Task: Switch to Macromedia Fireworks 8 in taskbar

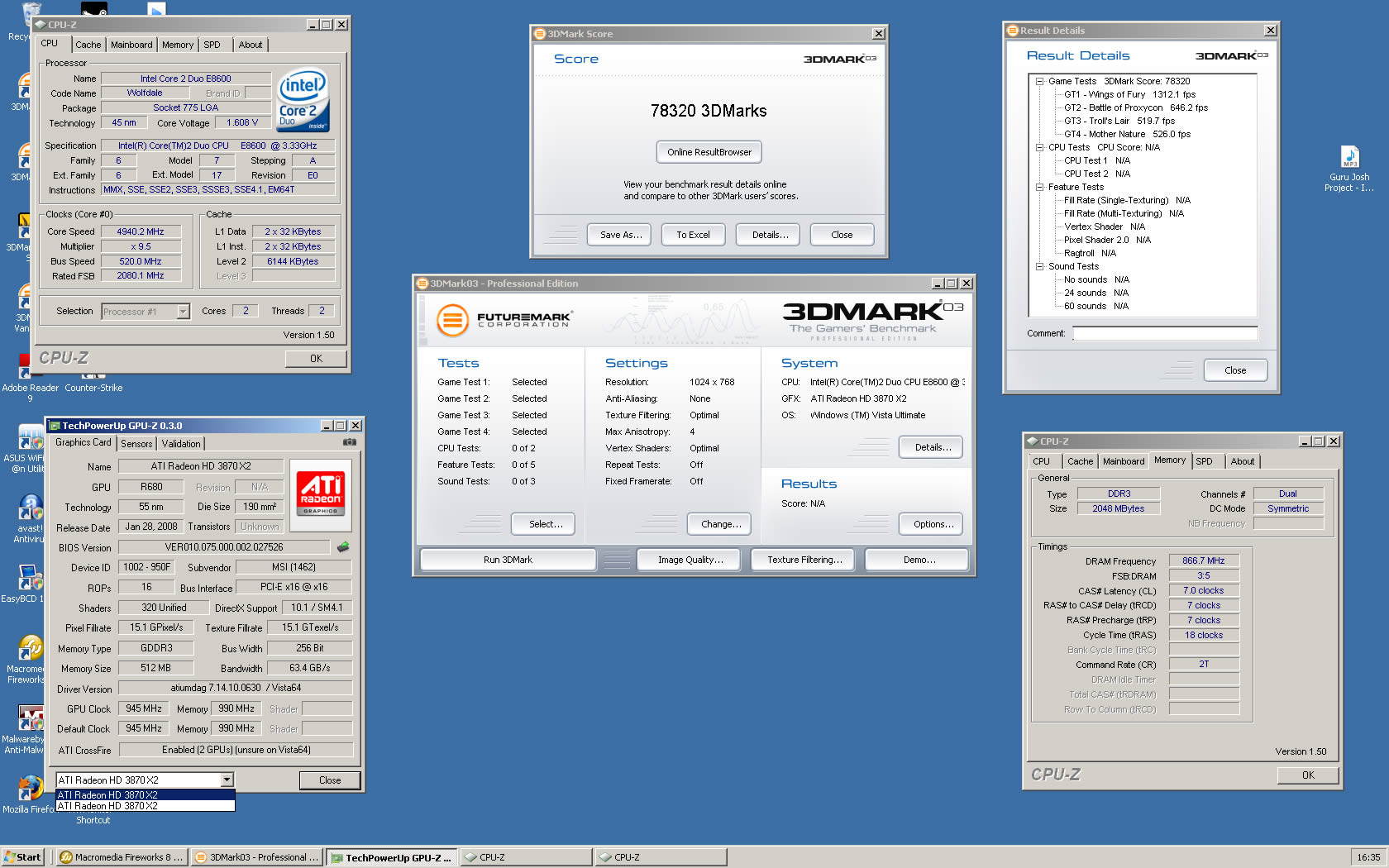Action: click(x=122, y=857)
